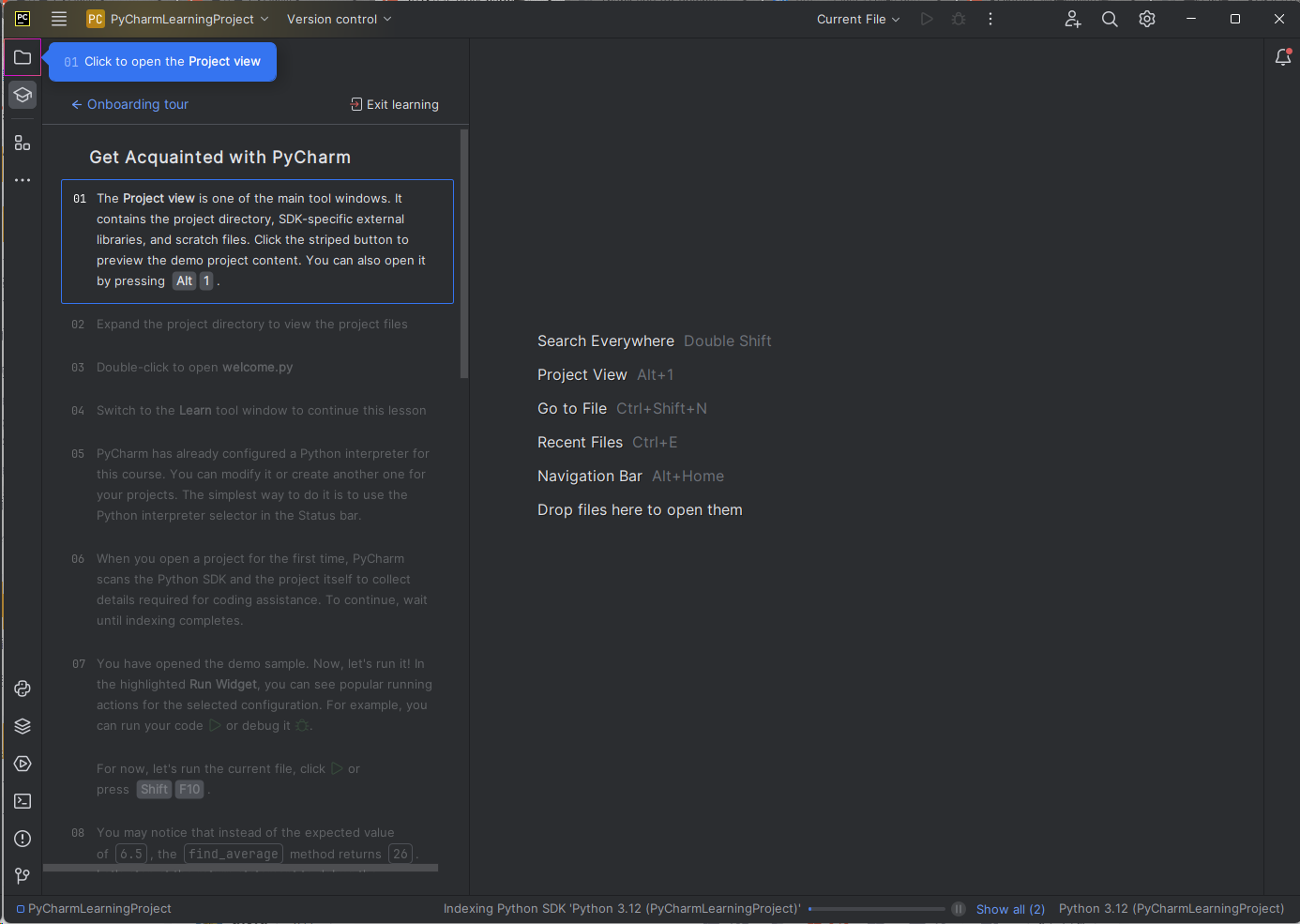Click the indexing Python SDK status text

tap(622, 909)
